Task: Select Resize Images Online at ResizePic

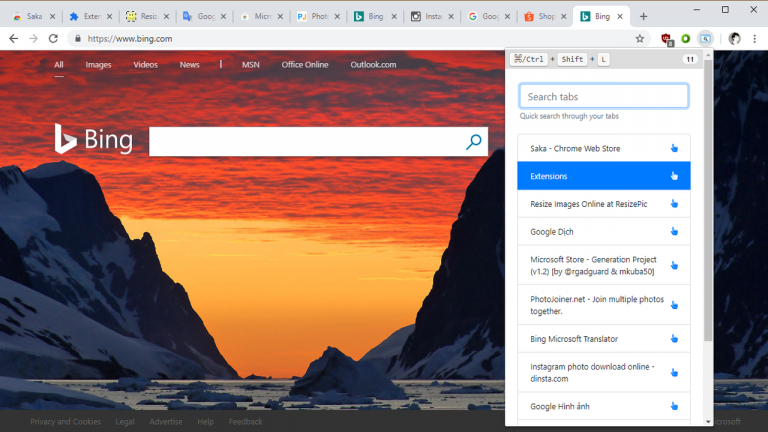Action: click(x=603, y=204)
